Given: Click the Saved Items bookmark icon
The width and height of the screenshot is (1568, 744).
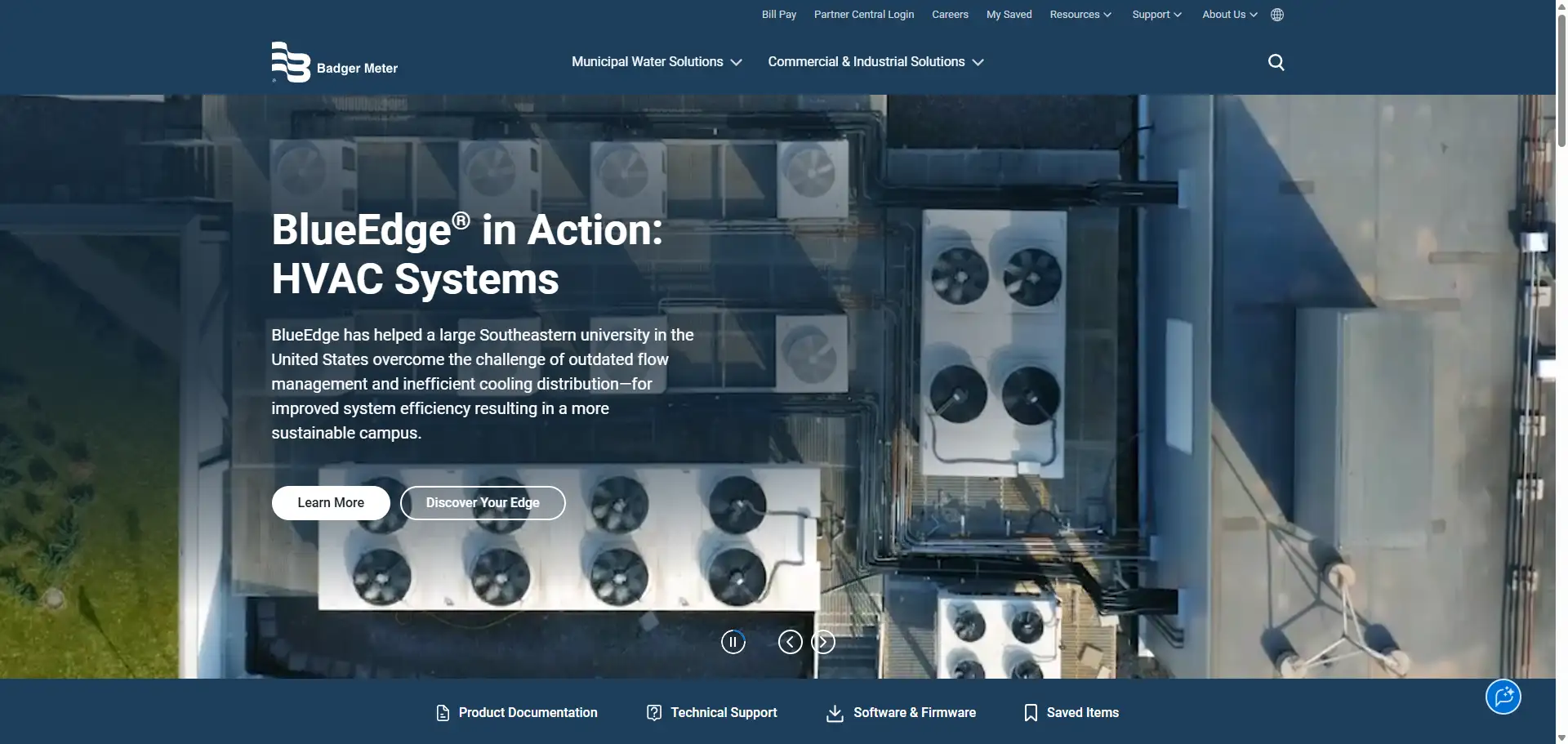Looking at the screenshot, I should coord(1031,713).
